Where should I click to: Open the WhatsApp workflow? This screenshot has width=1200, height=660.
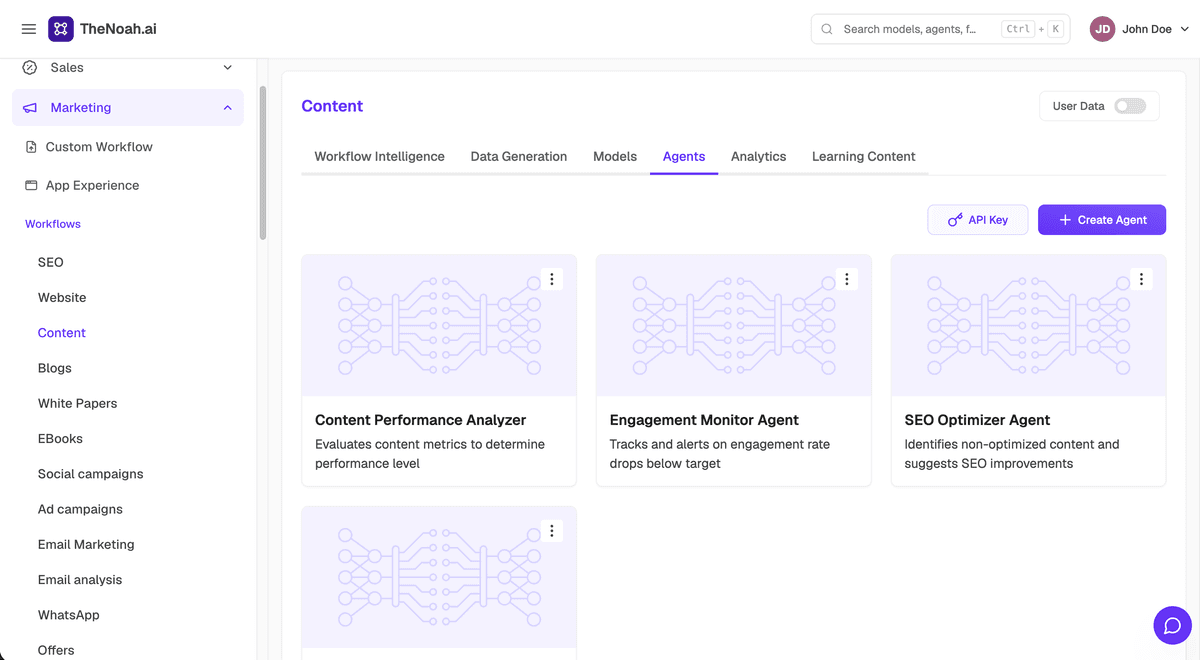[x=69, y=615]
